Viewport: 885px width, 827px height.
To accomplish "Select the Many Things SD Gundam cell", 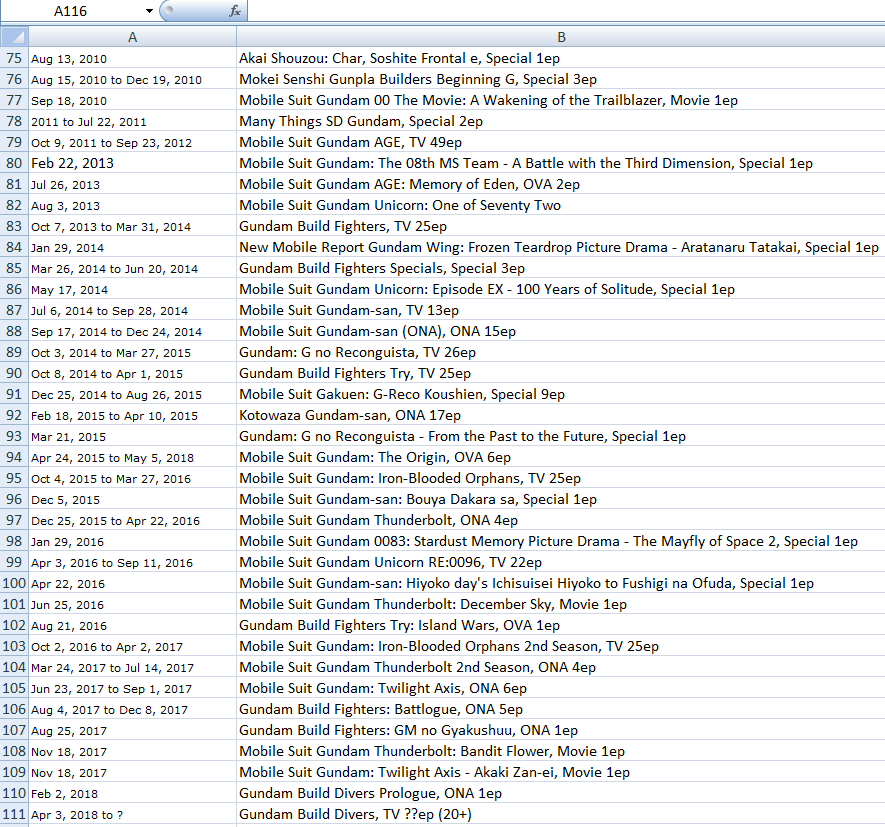I will 361,121.
